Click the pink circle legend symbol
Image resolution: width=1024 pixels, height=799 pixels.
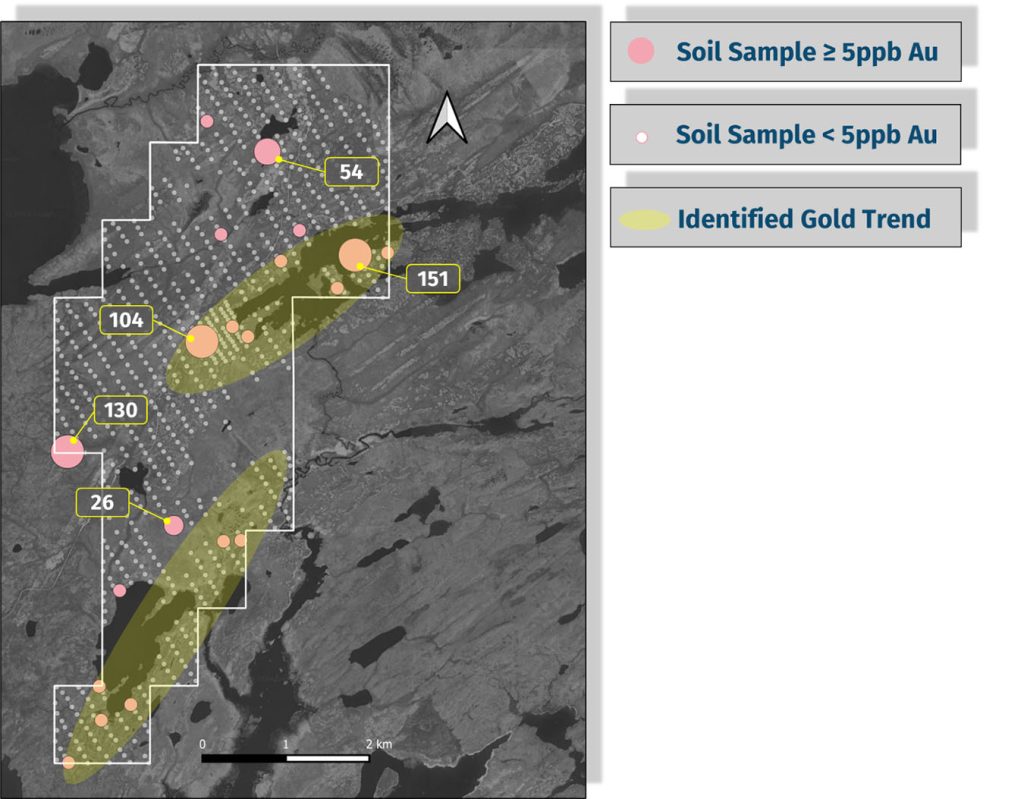pos(640,51)
